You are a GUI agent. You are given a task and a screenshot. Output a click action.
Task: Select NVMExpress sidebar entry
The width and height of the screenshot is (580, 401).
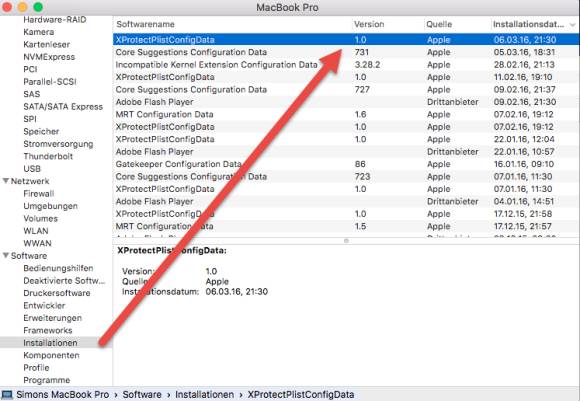[49, 57]
